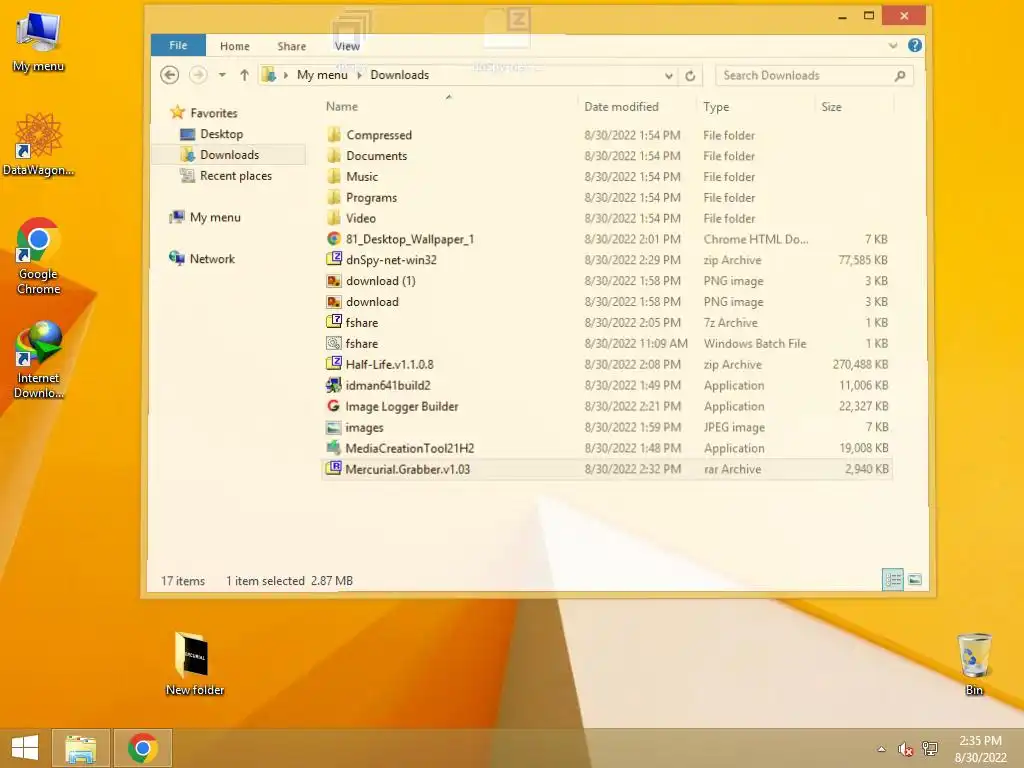Select the 81_Desktop_Wallpaper_1 Chrome HTML file
Screen dimensions: 1024x768
pyautogui.click(x=607, y=240)
